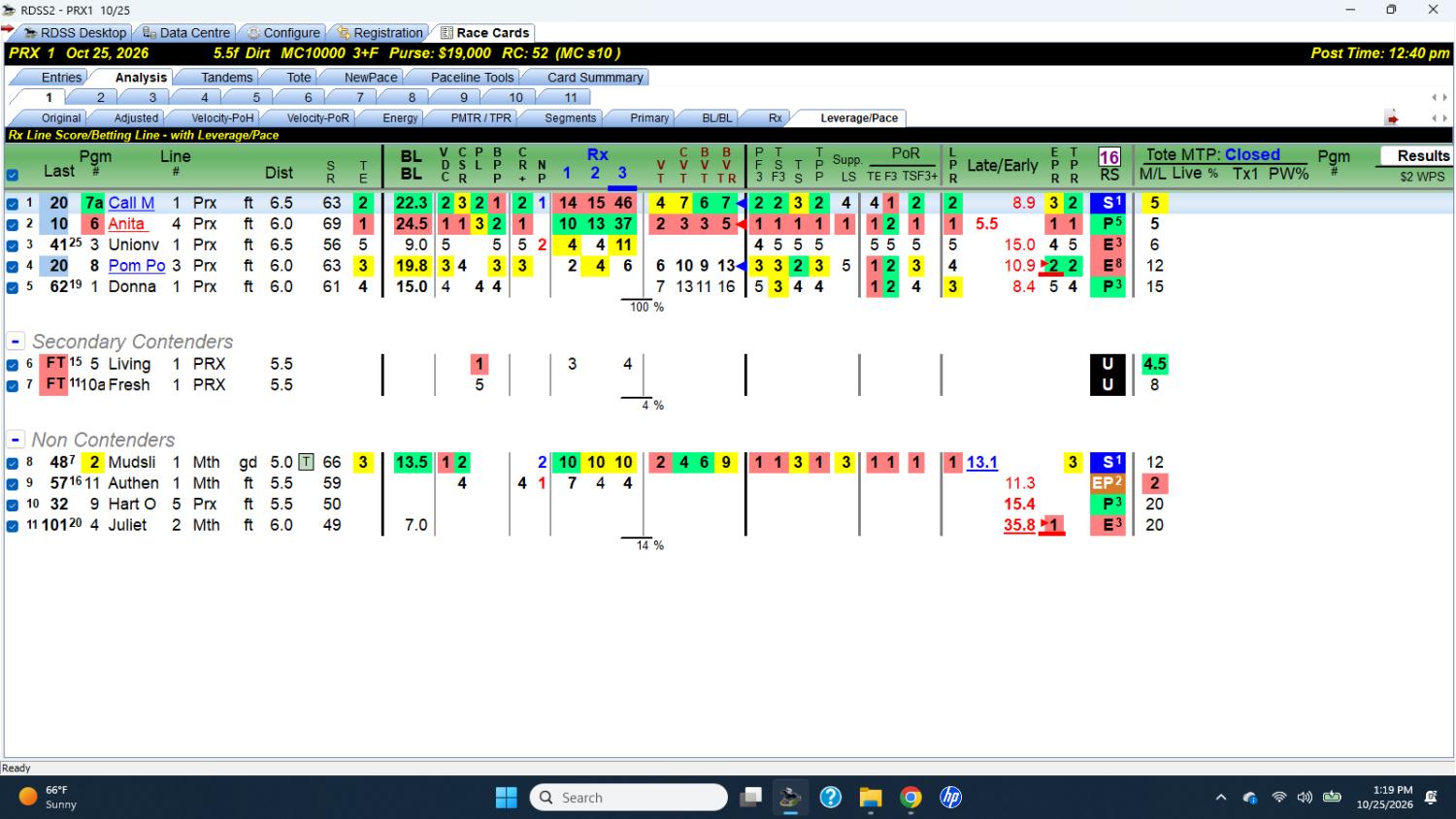Image resolution: width=1456 pixels, height=819 pixels.
Task: Click the green 22.3 BL cell for Call M
Action: coord(412,203)
